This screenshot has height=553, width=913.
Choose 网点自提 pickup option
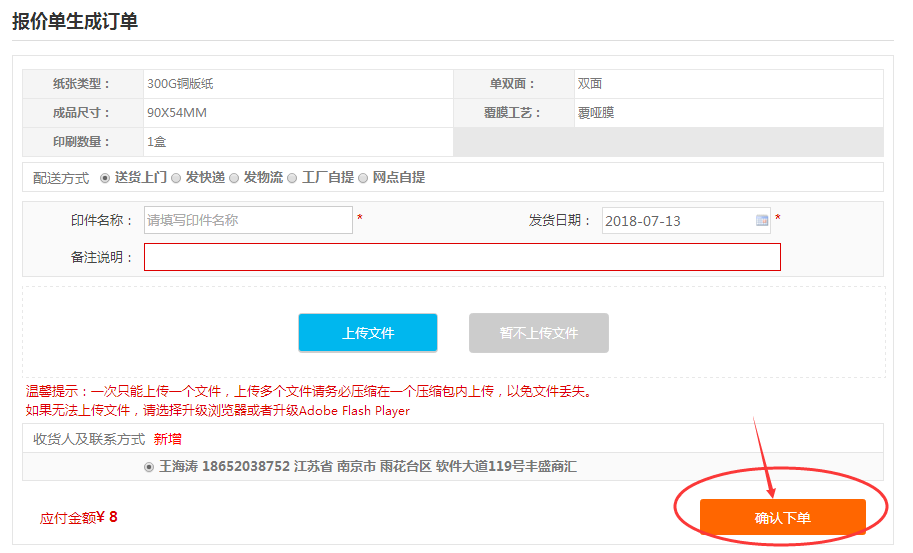(364, 178)
